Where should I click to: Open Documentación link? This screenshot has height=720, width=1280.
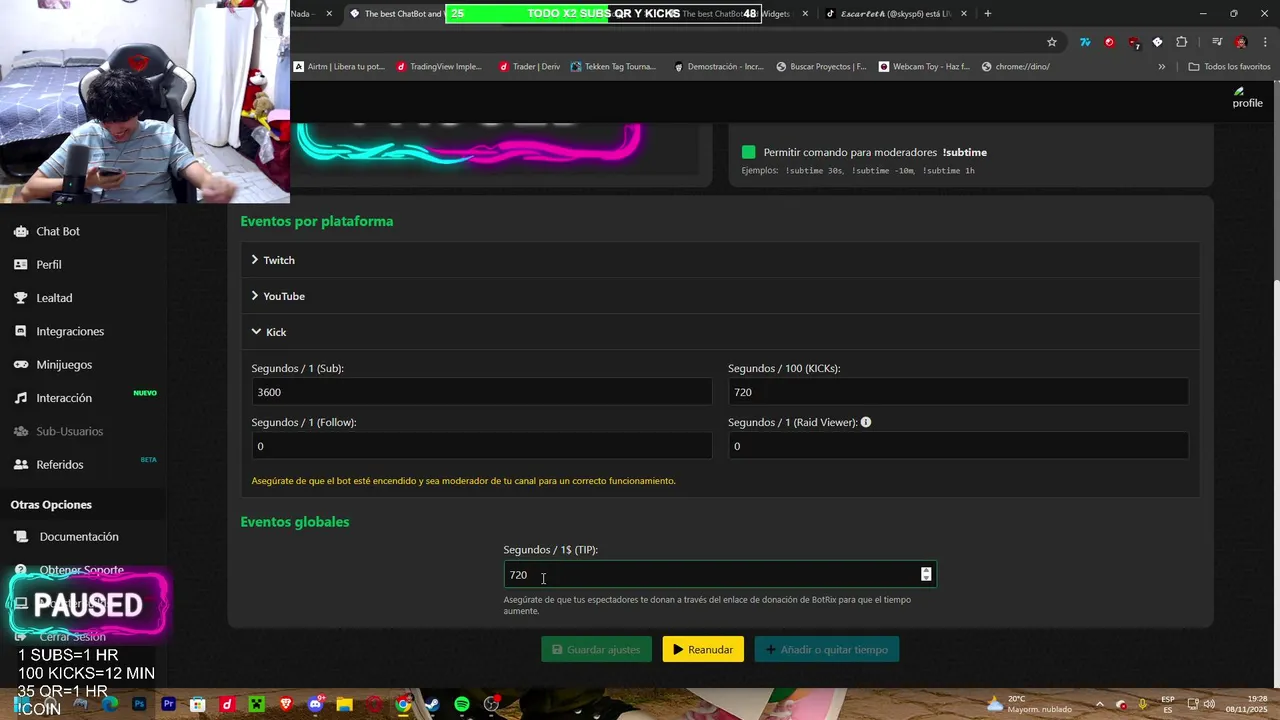tap(79, 537)
